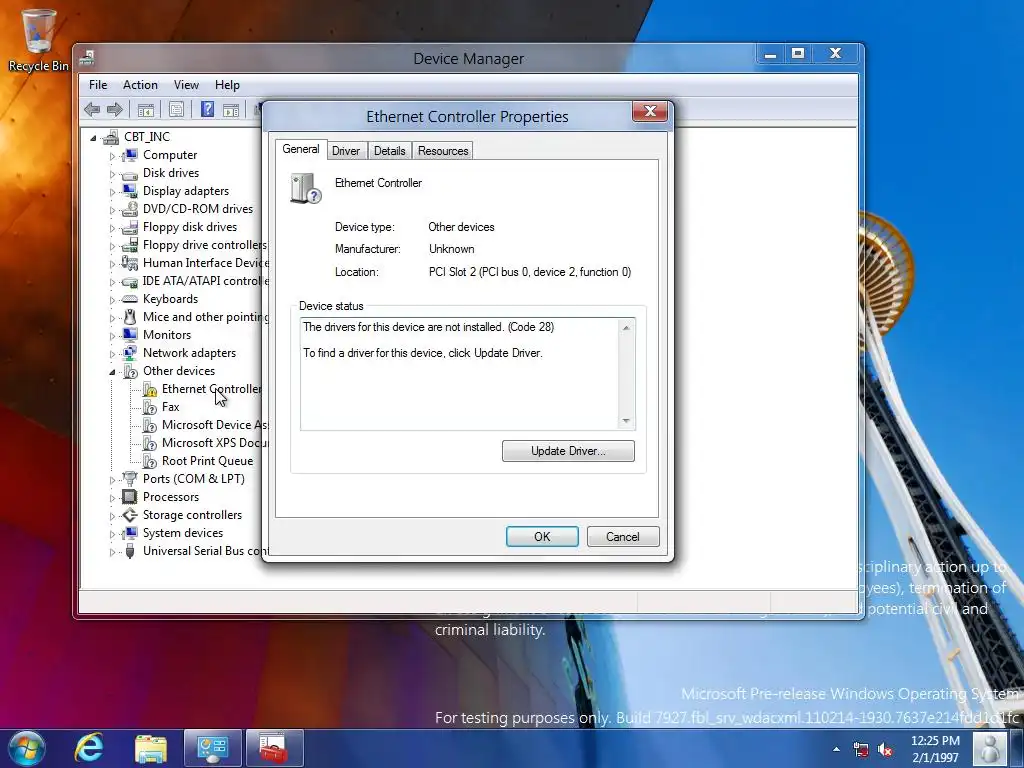Select Floppy drive controllers in tree
The image size is (1024, 768).
click(x=205, y=245)
